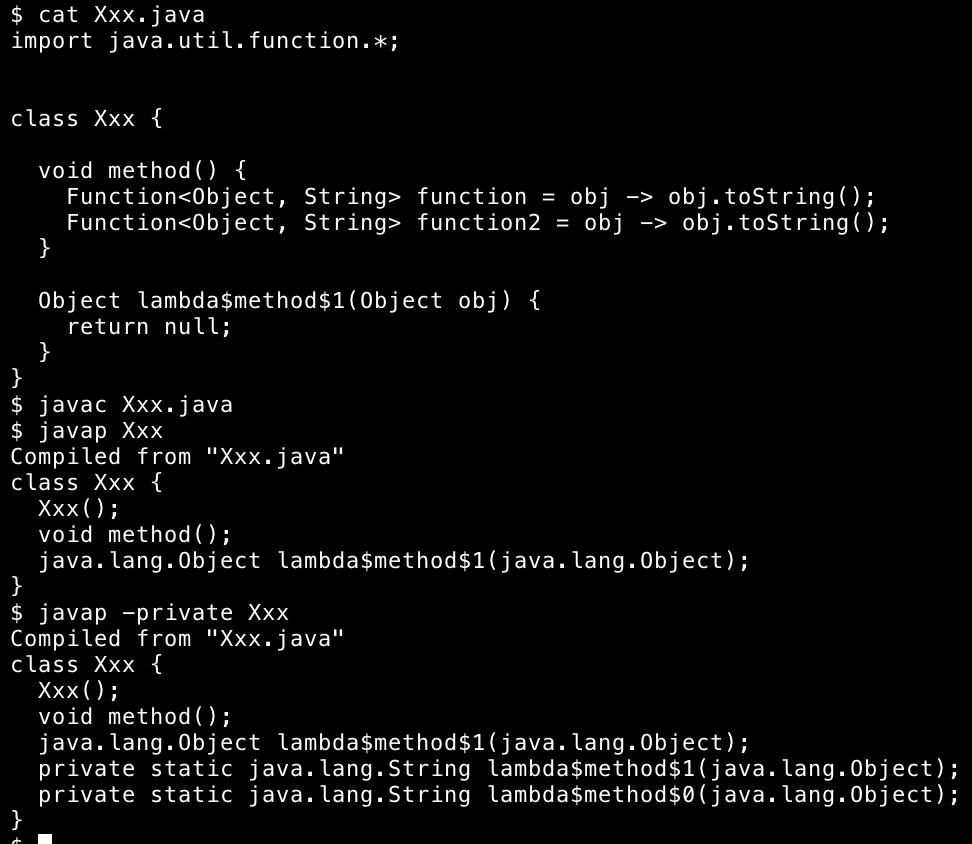Viewport: 972px width, 844px height.
Task: Click the second 'Compiled from' output line
Action: [x=177, y=639]
